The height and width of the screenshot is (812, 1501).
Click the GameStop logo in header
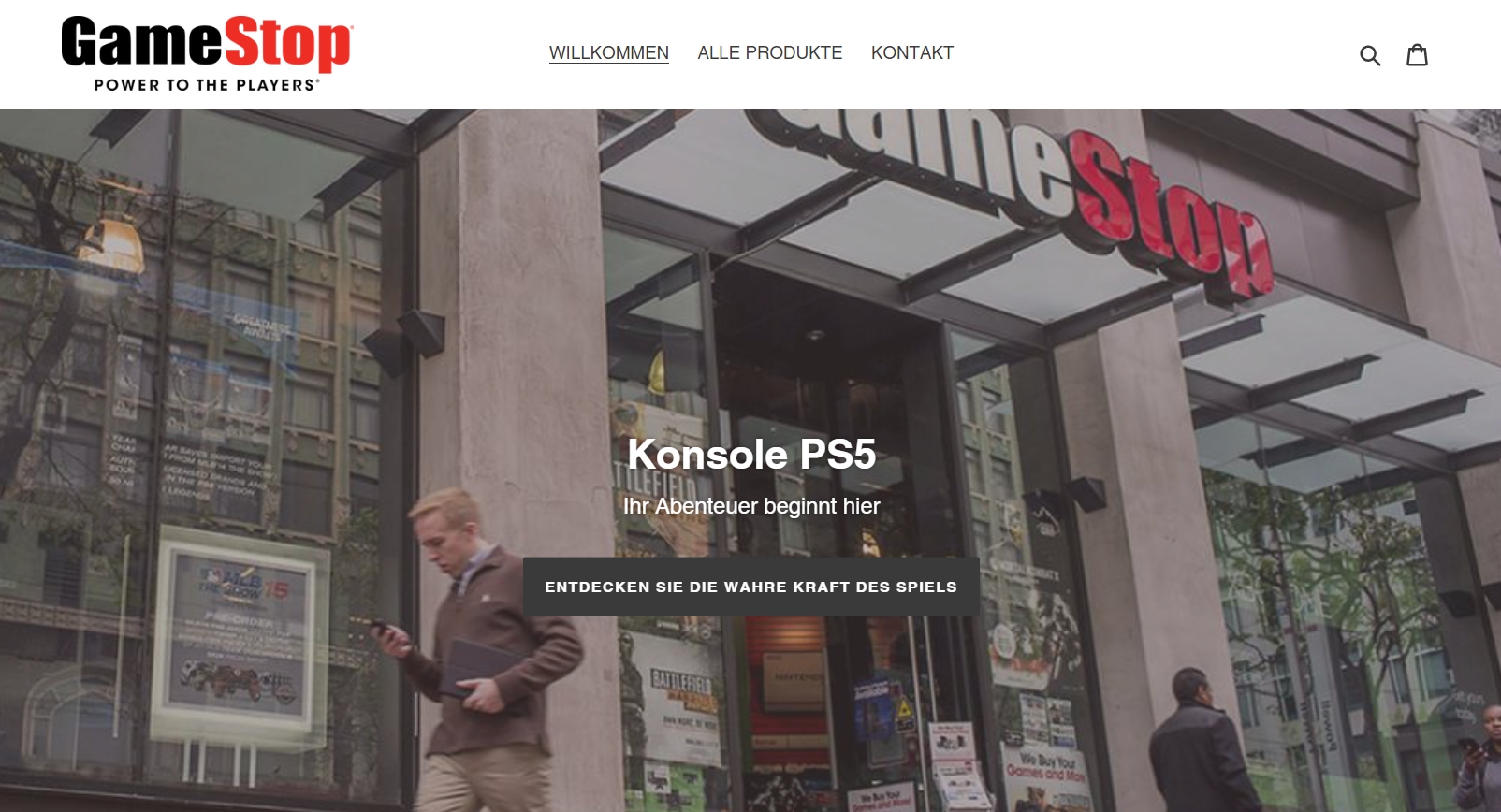click(206, 54)
